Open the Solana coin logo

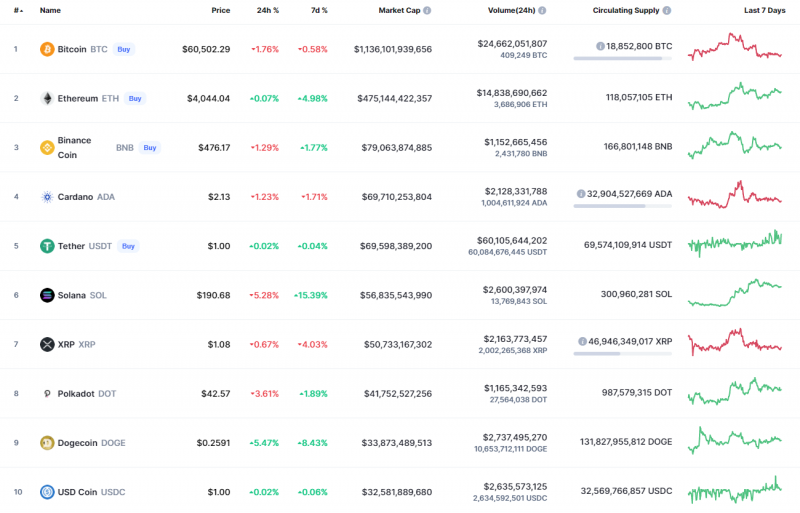coord(47,295)
